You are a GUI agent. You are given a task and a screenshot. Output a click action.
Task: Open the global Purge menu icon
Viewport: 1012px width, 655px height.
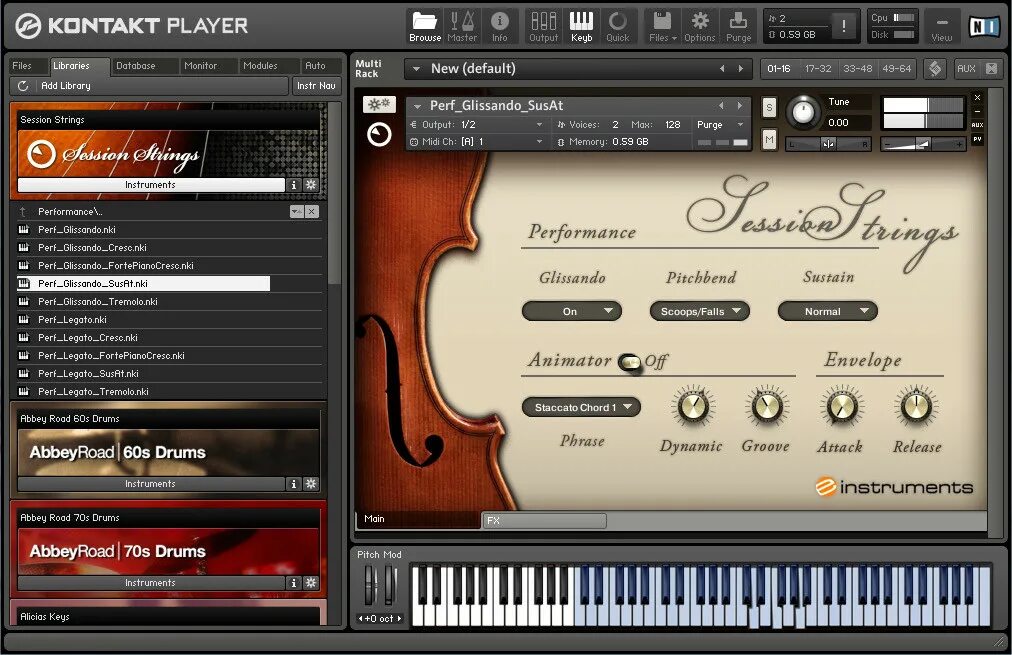pos(738,26)
